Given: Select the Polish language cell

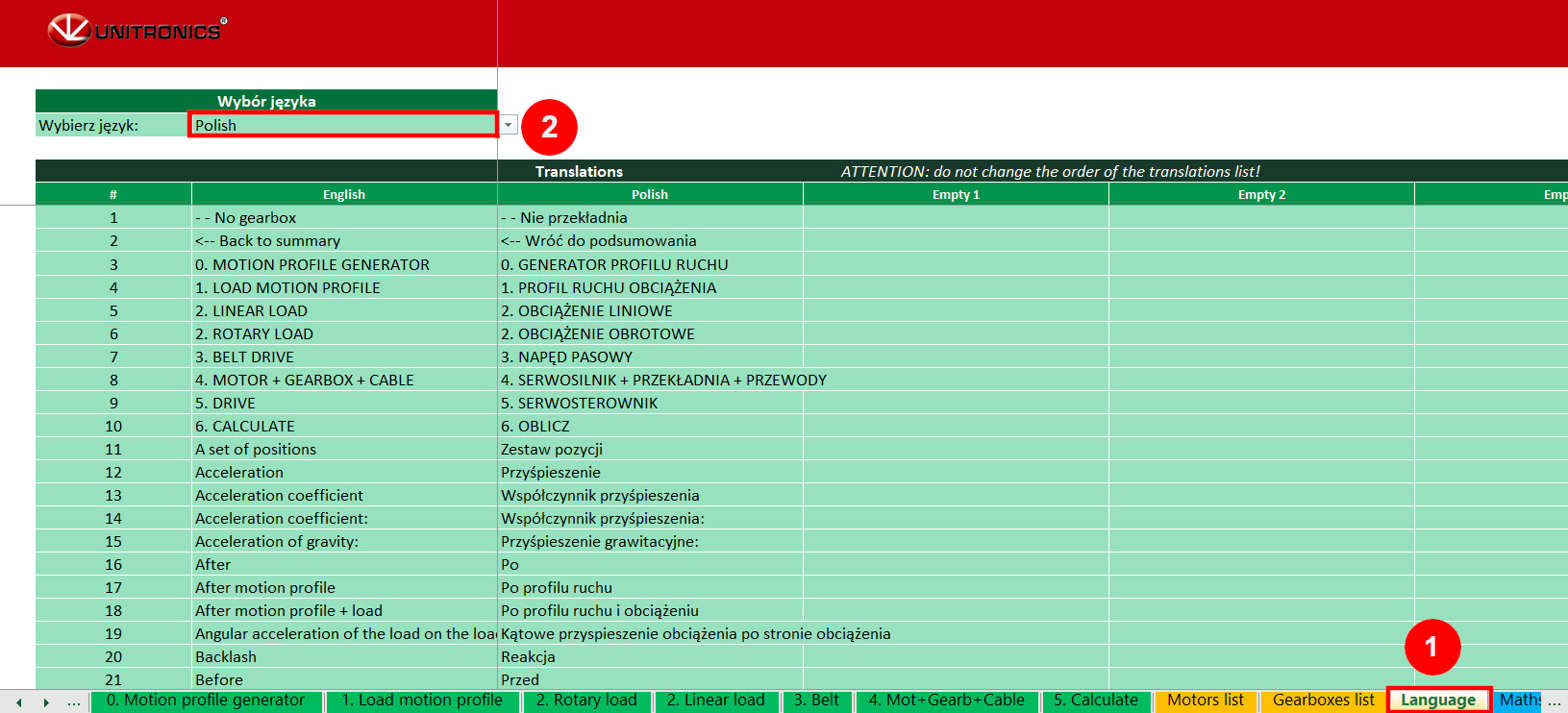Looking at the screenshot, I should [343, 125].
